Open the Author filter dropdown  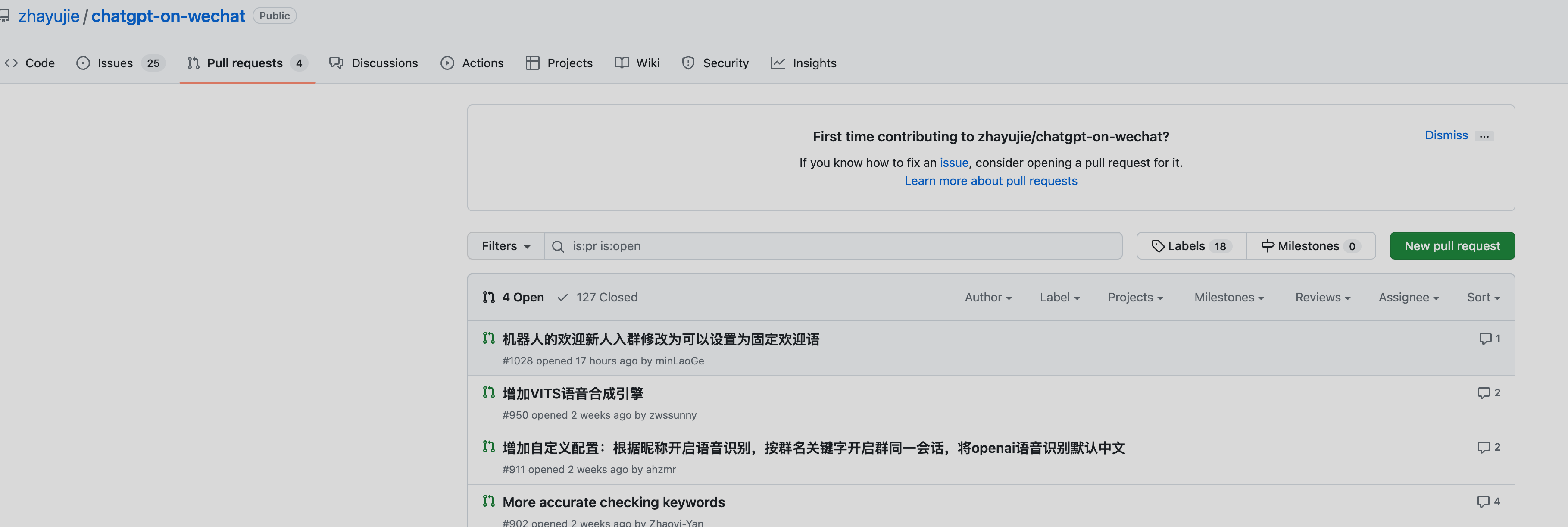987,297
